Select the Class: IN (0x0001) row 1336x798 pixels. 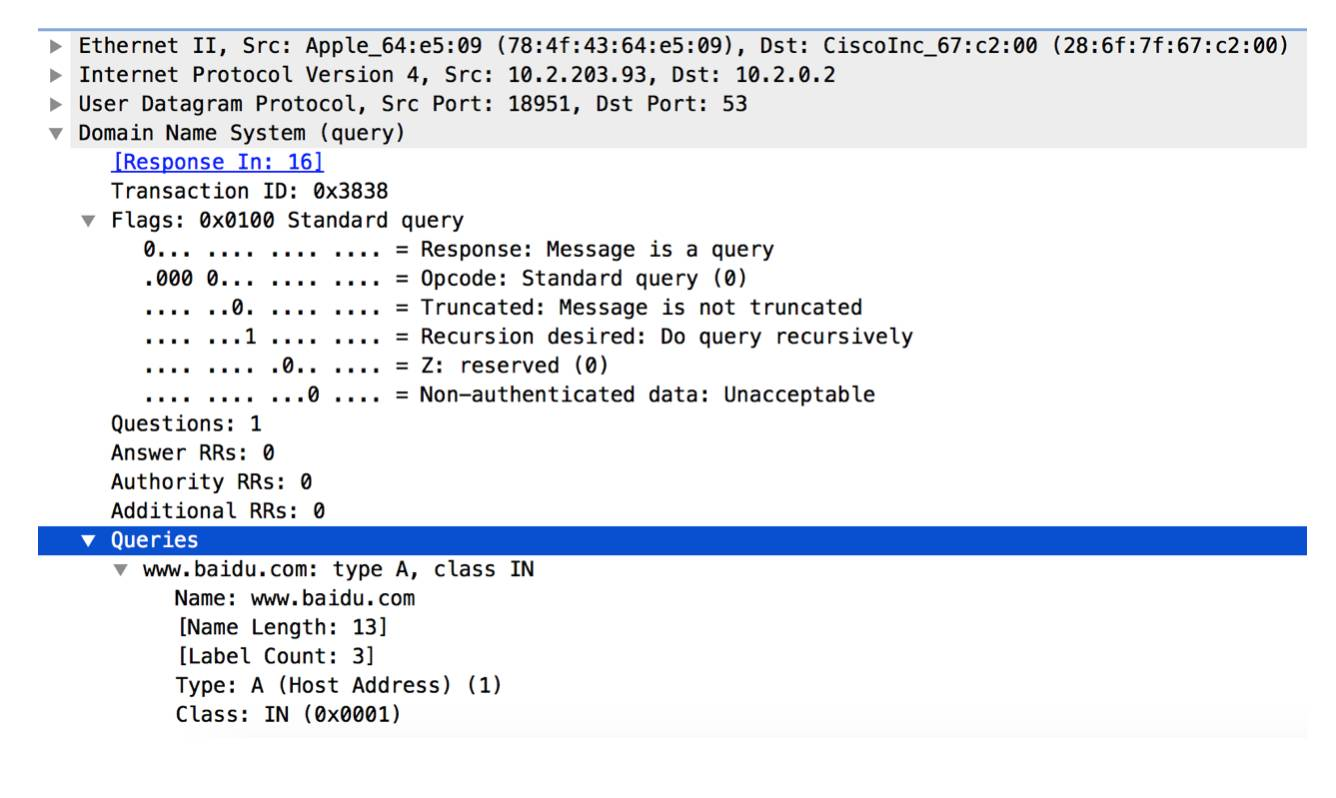coord(287,716)
